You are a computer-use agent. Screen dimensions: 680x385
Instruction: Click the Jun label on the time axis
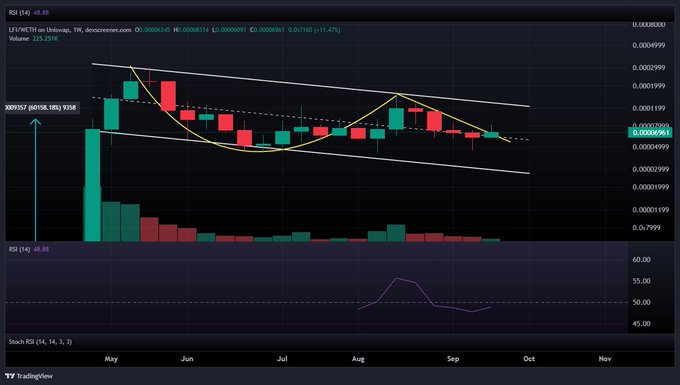pyautogui.click(x=187, y=359)
